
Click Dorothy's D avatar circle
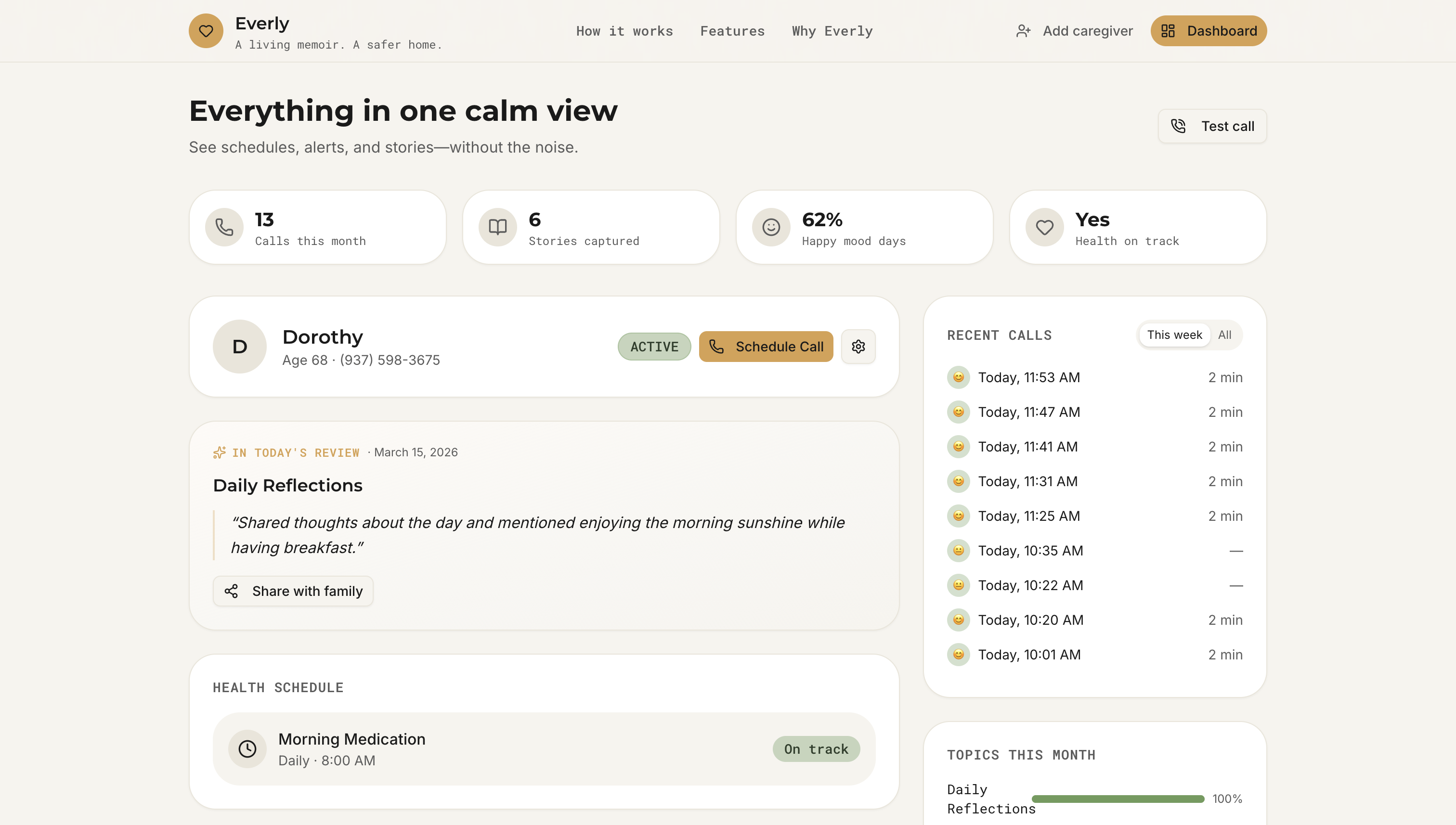click(x=239, y=346)
